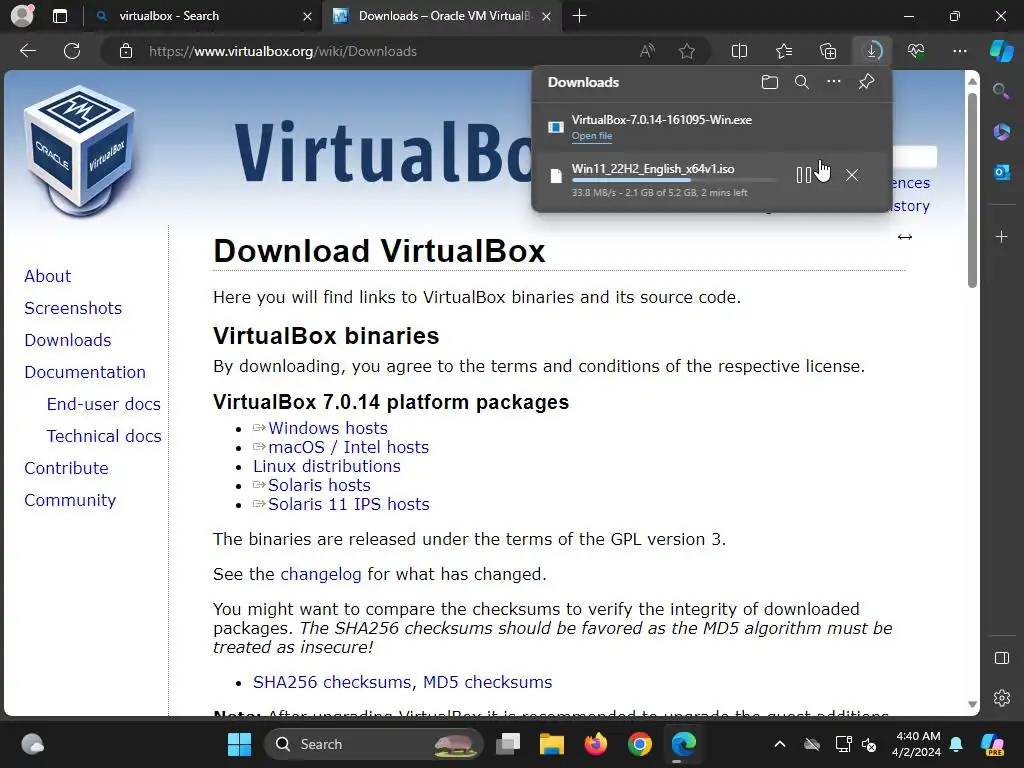Viewport: 1024px width, 768px height.
Task: Open File Explorer from taskbar
Action: (551, 744)
